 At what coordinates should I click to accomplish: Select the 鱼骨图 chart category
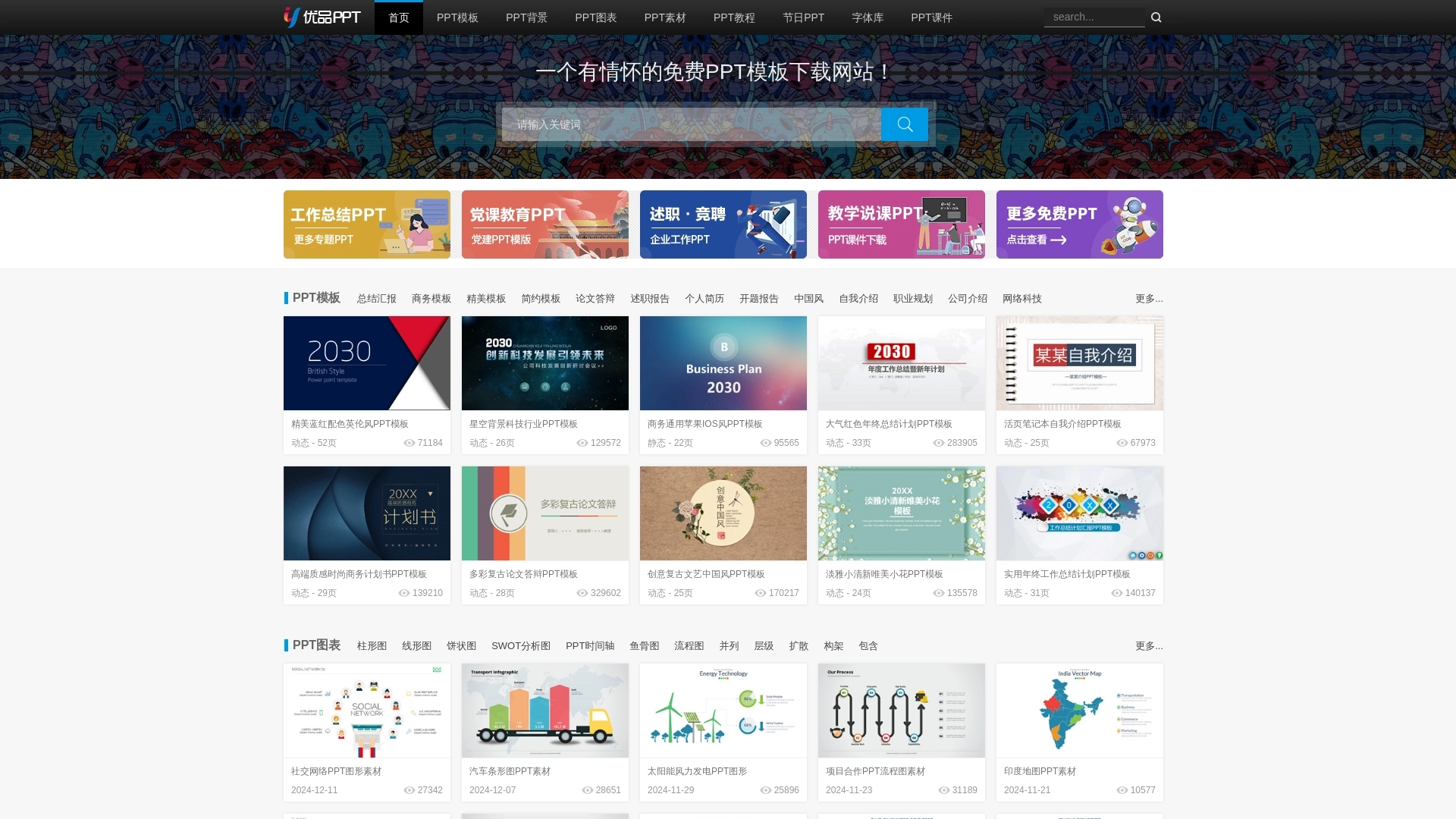(x=644, y=646)
